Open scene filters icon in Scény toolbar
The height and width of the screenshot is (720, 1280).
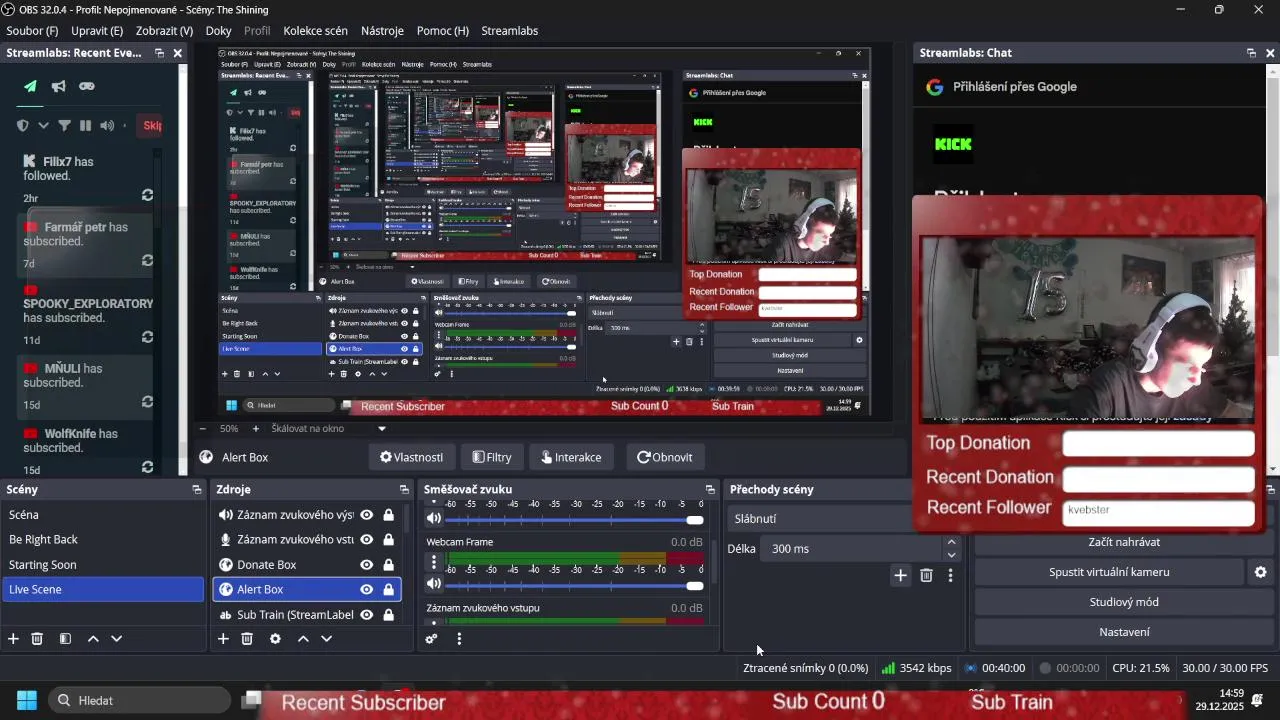pyautogui.click(x=65, y=638)
